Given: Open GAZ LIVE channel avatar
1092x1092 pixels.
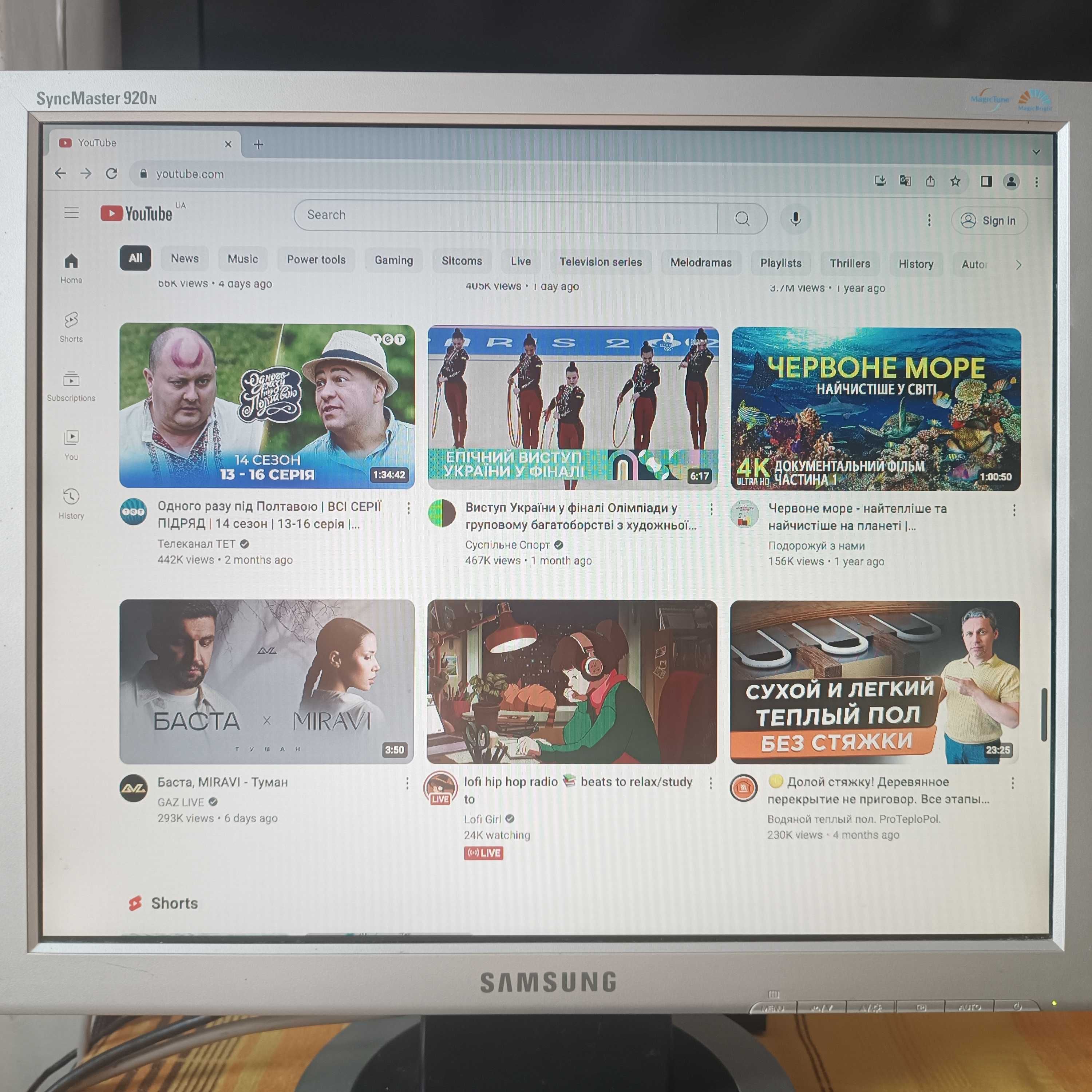Looking at the screenshot, I should (x=134, y=788).
